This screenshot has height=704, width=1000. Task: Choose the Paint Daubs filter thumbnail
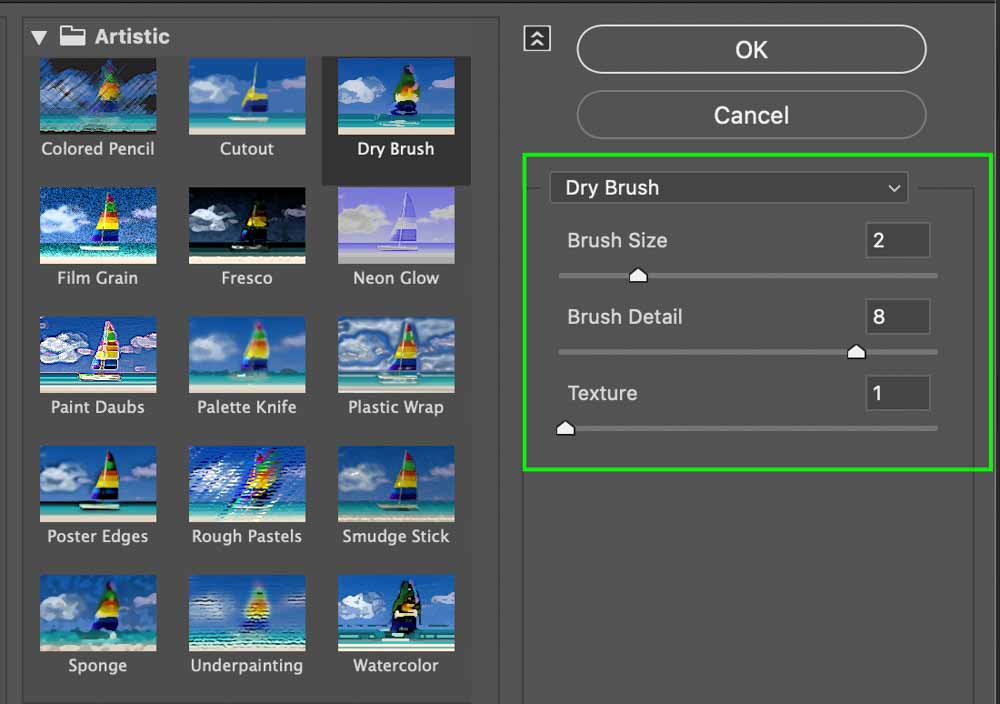[x=98, y=355]
